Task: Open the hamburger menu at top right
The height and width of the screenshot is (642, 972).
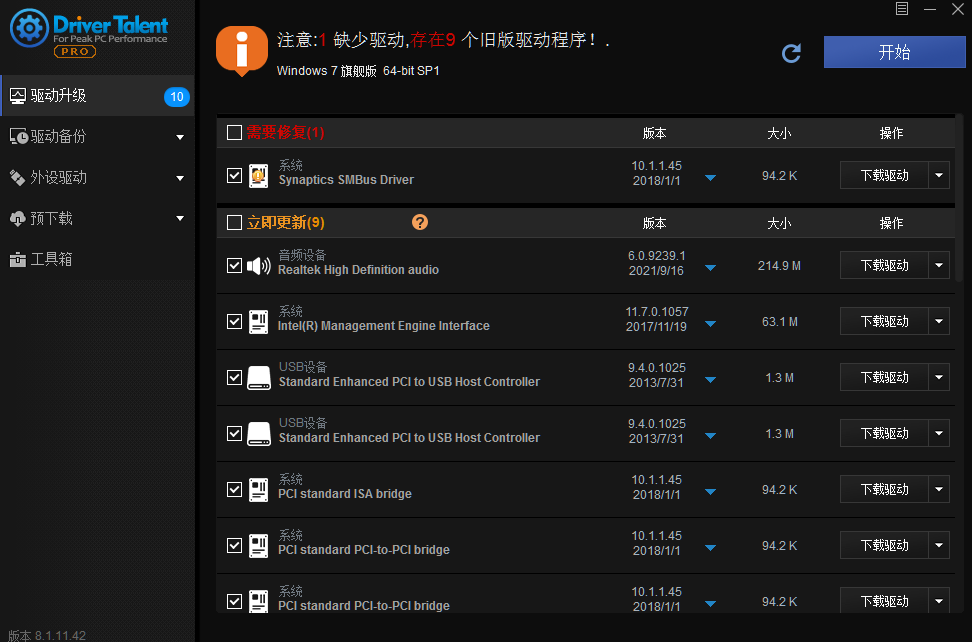Action: (x=901, y=9)
